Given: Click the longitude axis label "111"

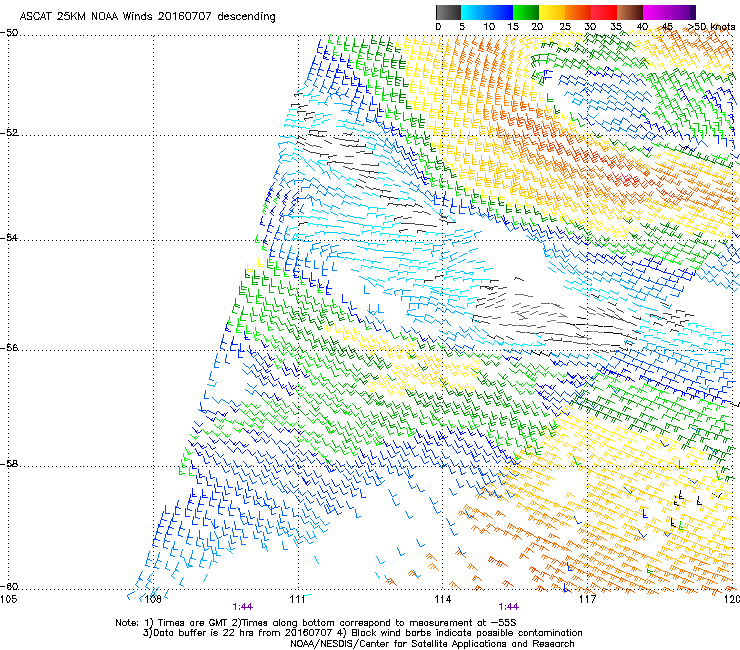Looking at the screenshot, I should (x=298, y=599).
